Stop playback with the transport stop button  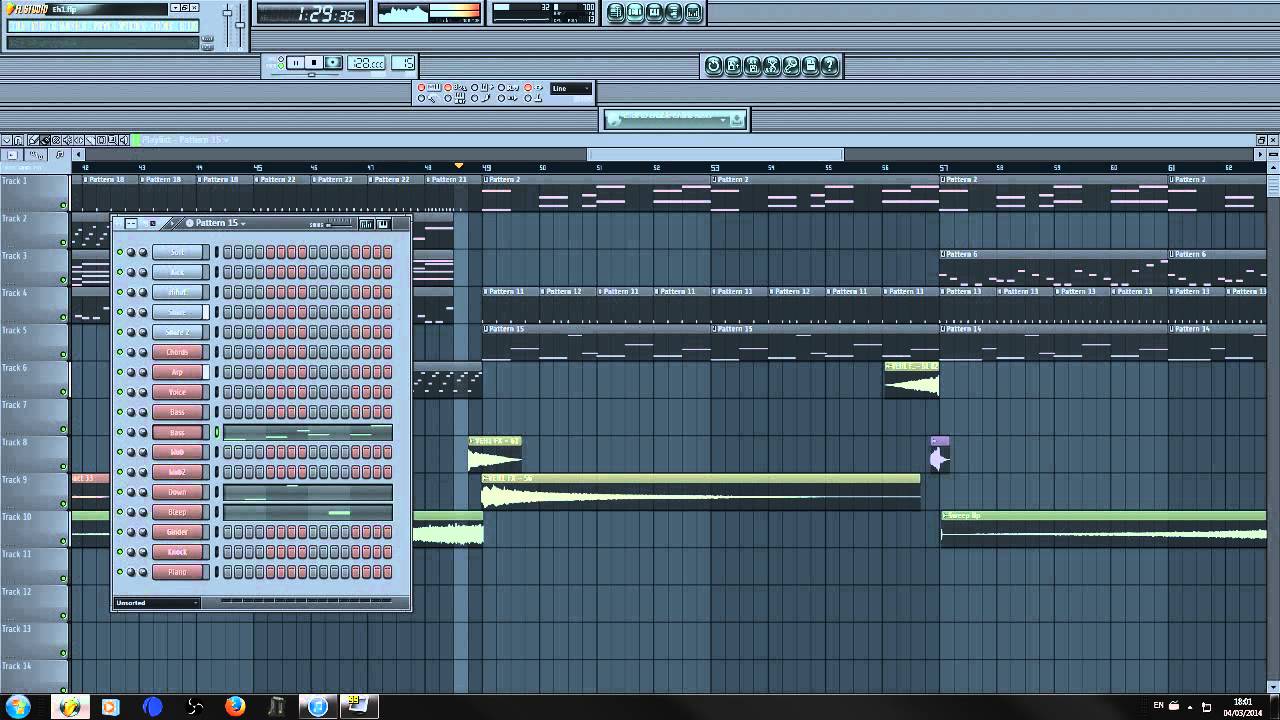point(314,62)
